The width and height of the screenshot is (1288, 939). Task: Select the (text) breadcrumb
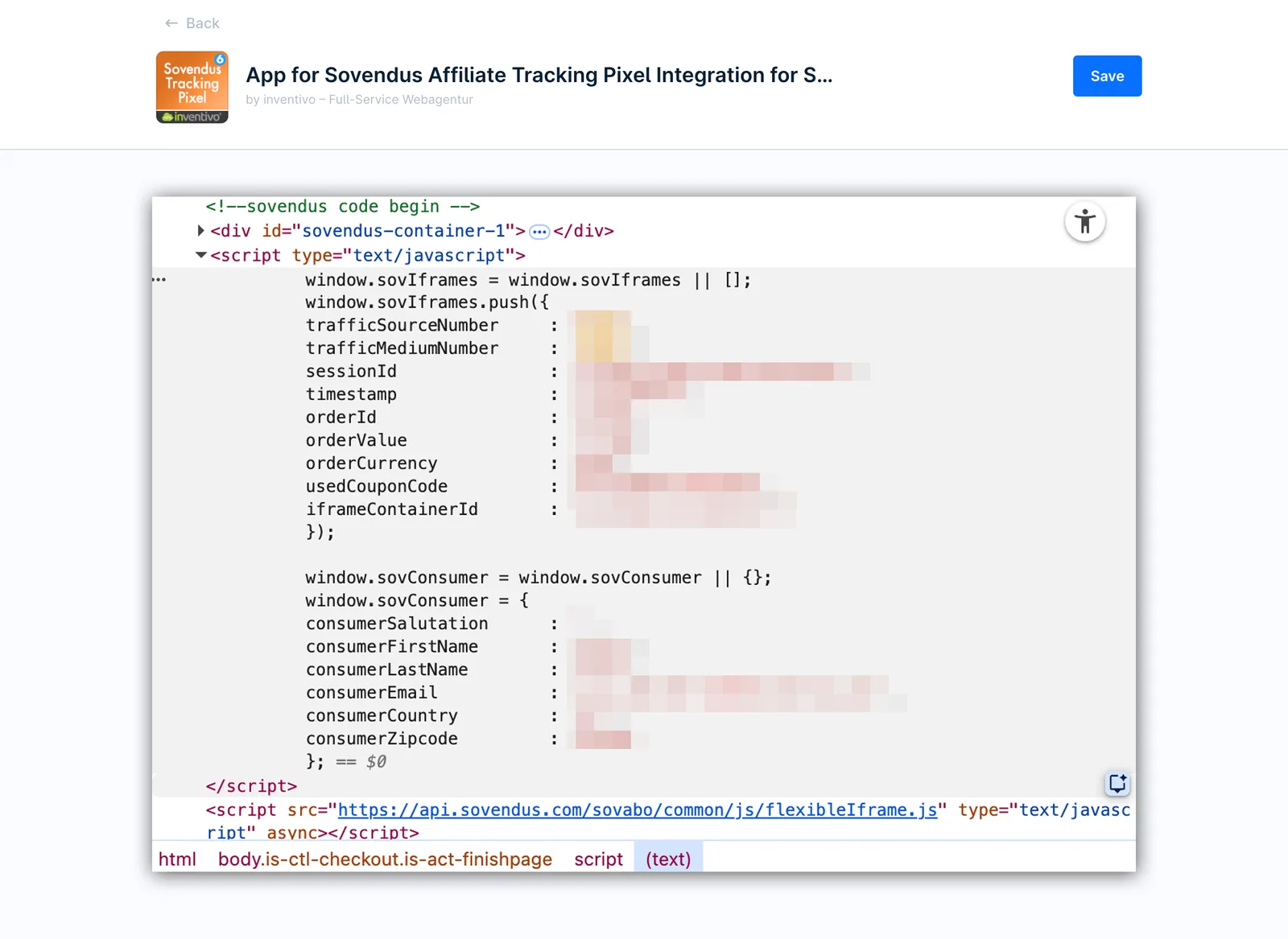[x=668, y=859]
